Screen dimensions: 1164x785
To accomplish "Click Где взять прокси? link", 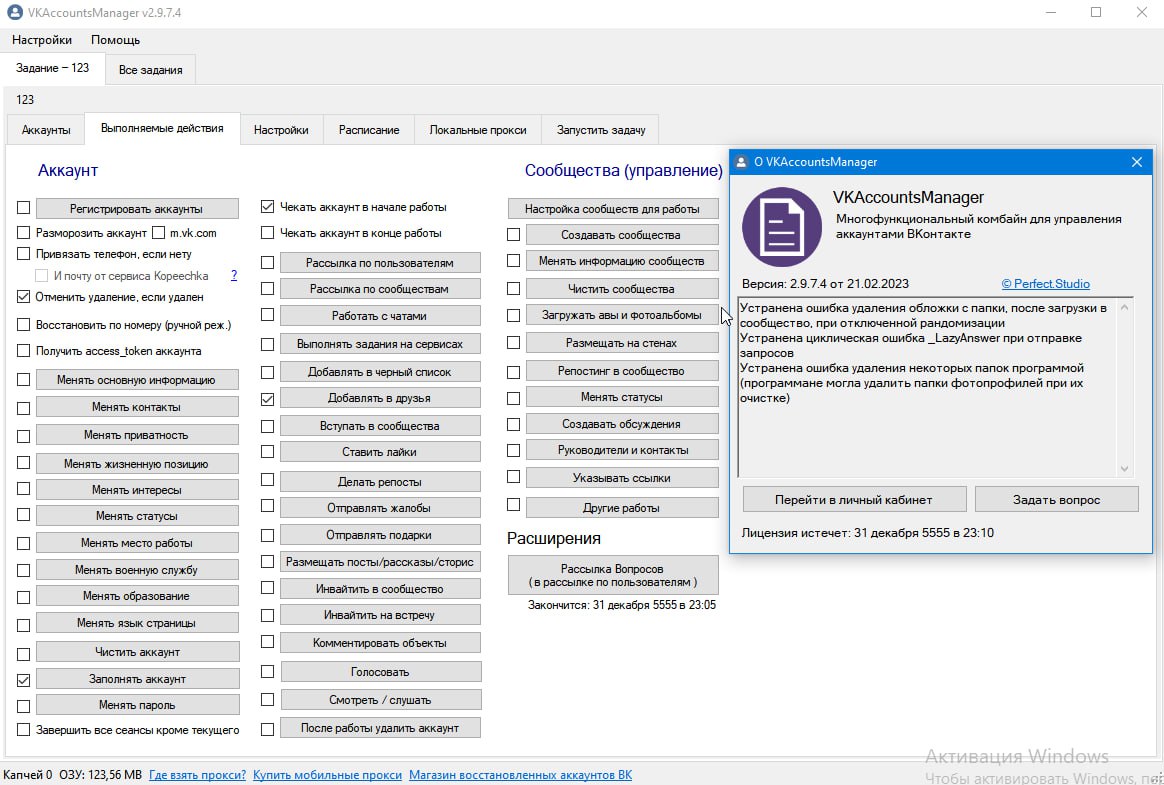I will pos(197,775).
